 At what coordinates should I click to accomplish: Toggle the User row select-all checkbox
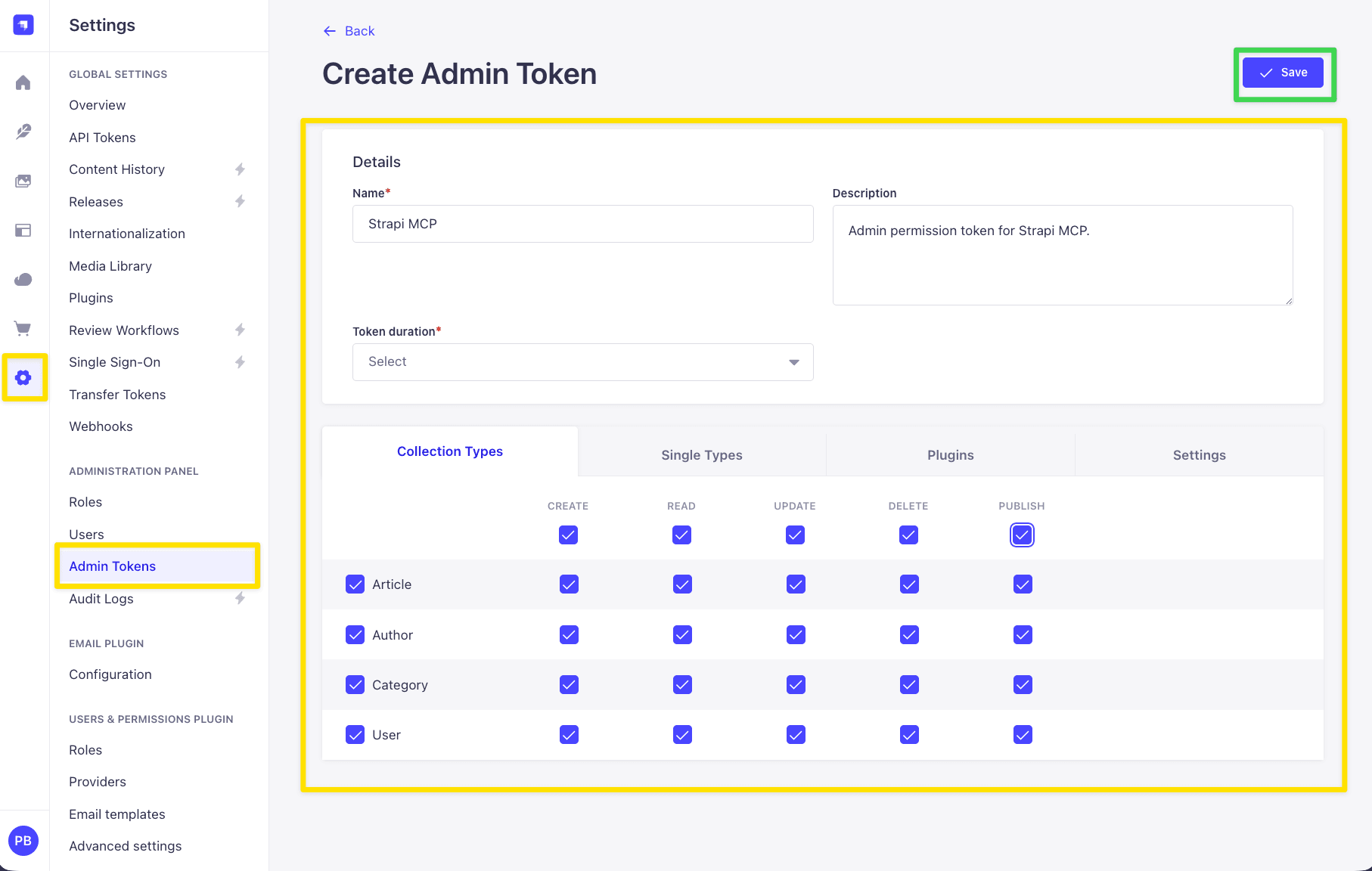(355, 735)
